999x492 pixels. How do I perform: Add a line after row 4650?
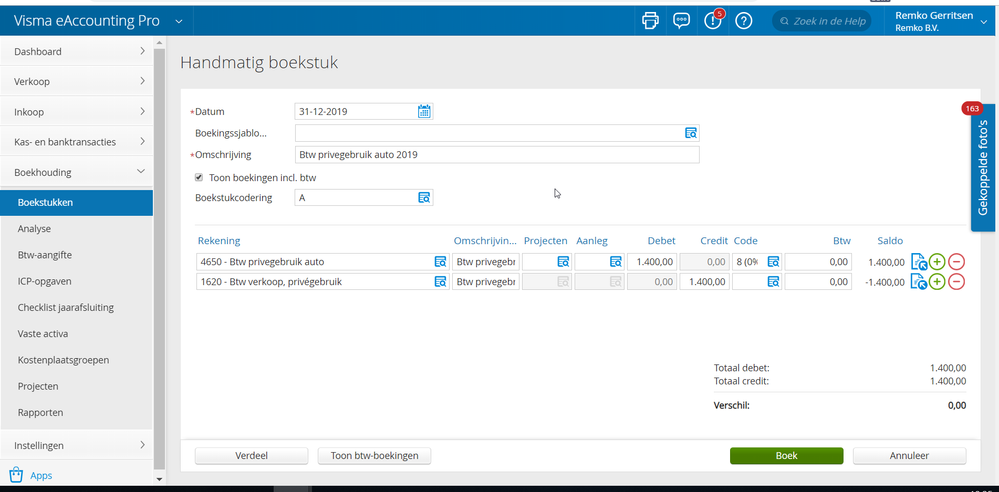[x=937, y=261]
